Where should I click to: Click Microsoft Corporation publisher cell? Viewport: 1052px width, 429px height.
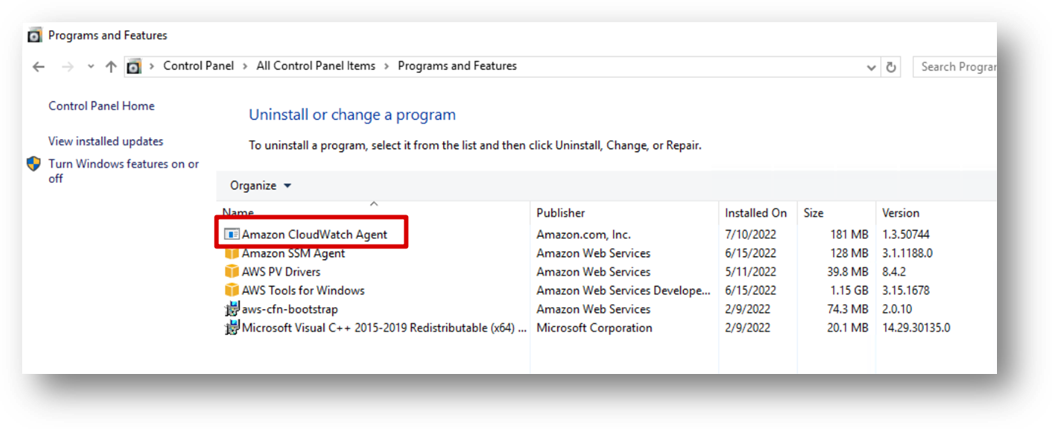(x=594, y=328)
